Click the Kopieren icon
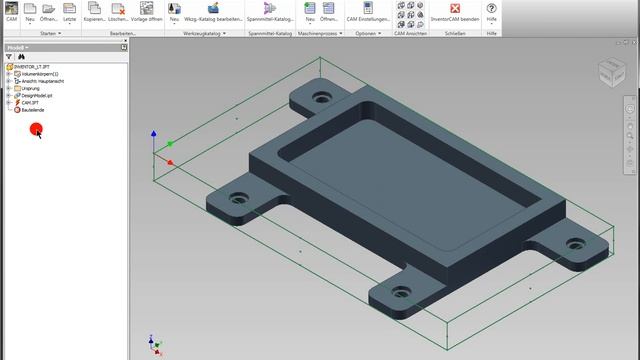The height and width of the screenshot is (360, 640). [x=94, y=11]
